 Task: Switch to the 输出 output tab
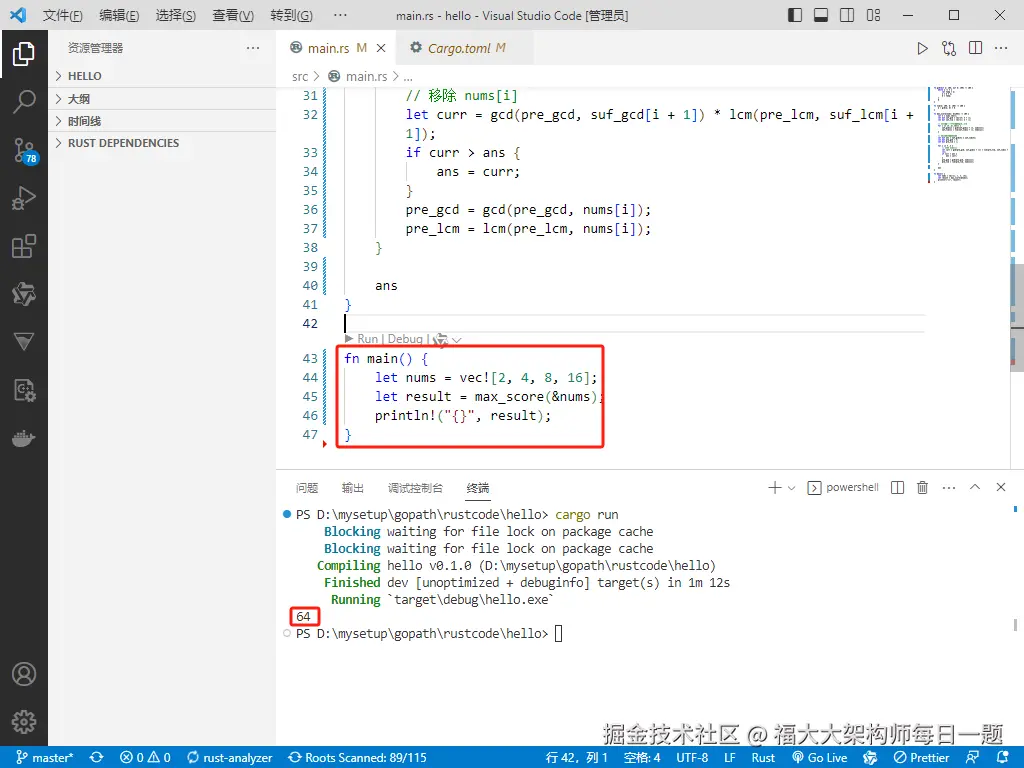click(x=353, y=488)
